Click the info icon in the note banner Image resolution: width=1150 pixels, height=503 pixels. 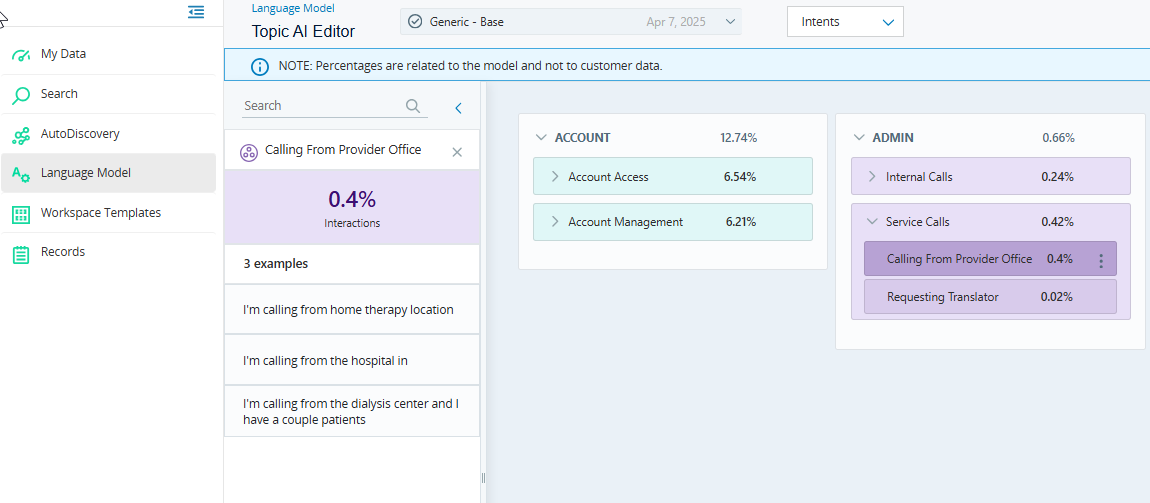click(x=259, y=67)
